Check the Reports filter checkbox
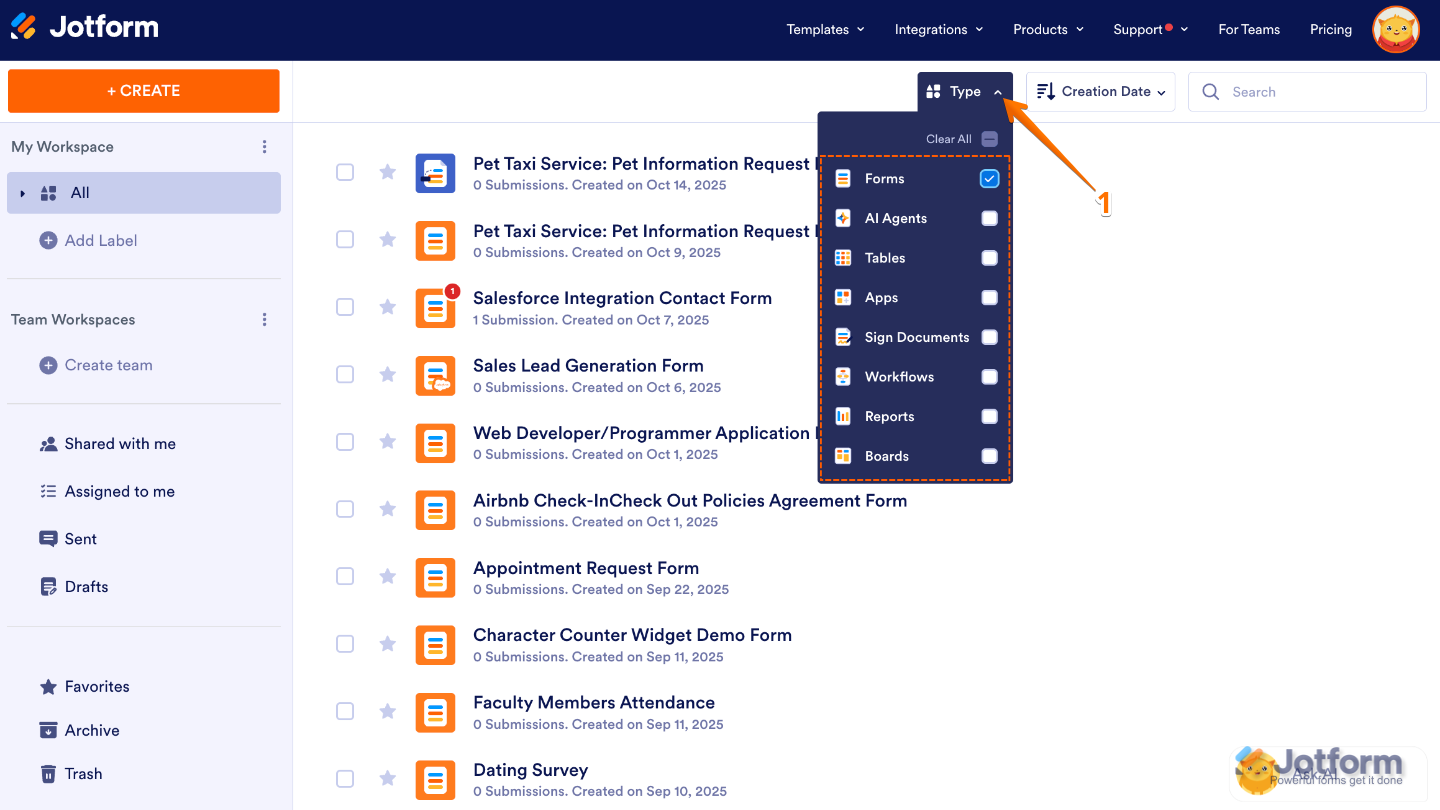This screenshot has height=810, width=1440. click(x=989, y=416)
